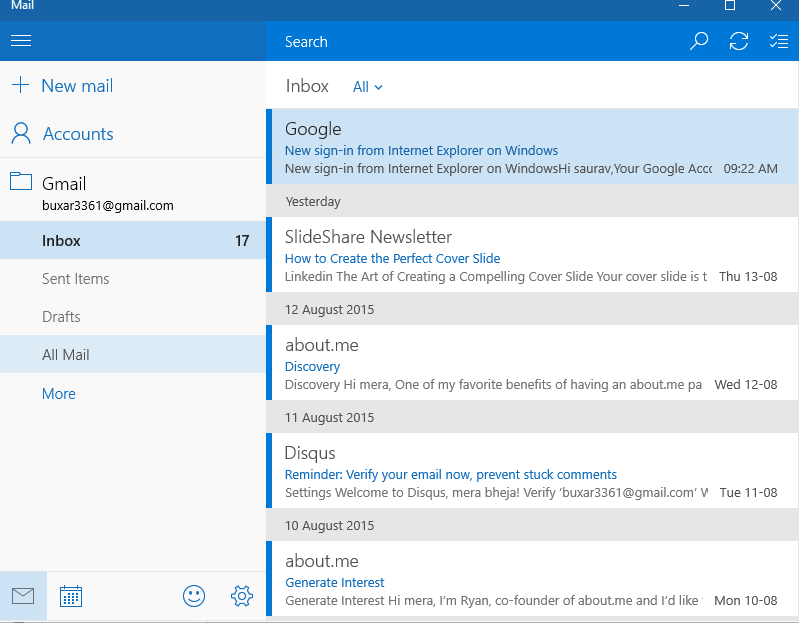The image size is (799, 623).
Task: Click subject How to Create the Perfect Cover Slide
Action: (x=392, y=258)
